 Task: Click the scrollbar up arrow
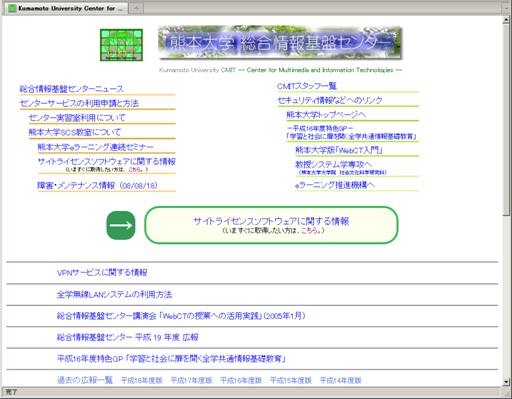point(507,20)
